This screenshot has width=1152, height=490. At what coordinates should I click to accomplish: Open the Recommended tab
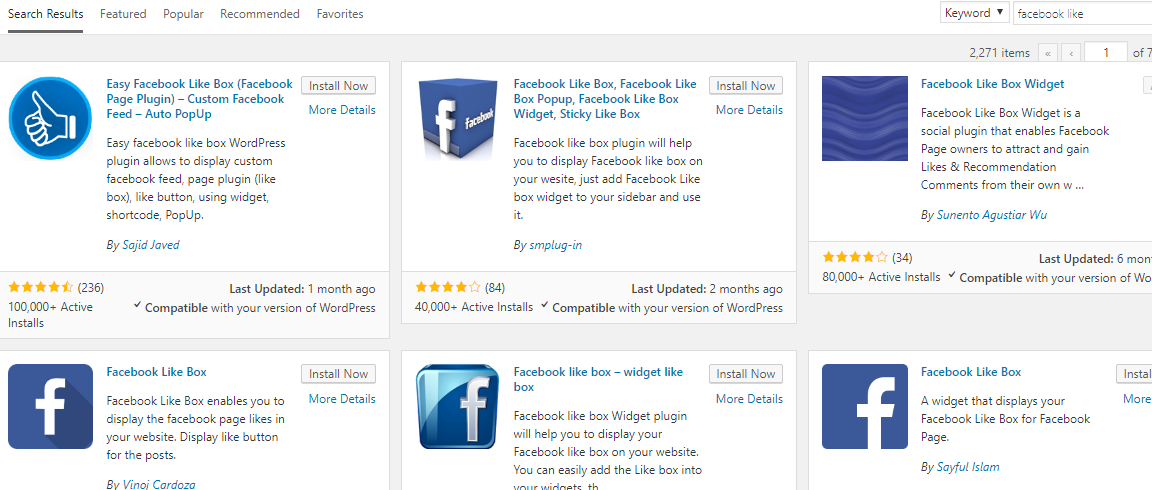click(260, 14)
